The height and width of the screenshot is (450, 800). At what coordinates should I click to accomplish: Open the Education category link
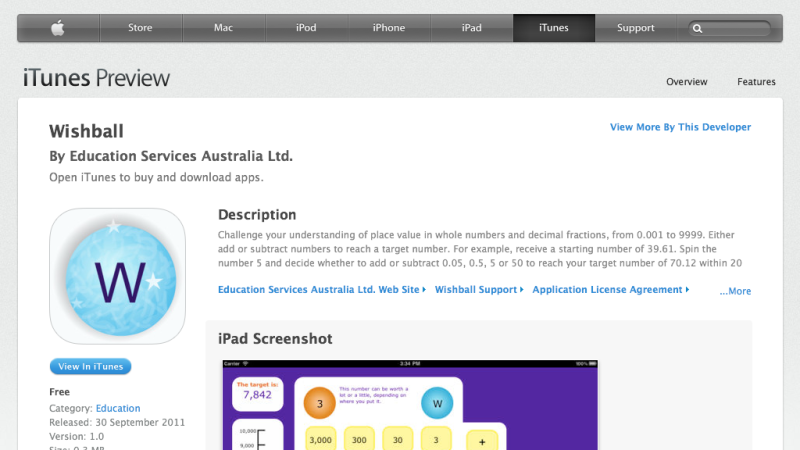pyautogui.click(x=118, y=408)
